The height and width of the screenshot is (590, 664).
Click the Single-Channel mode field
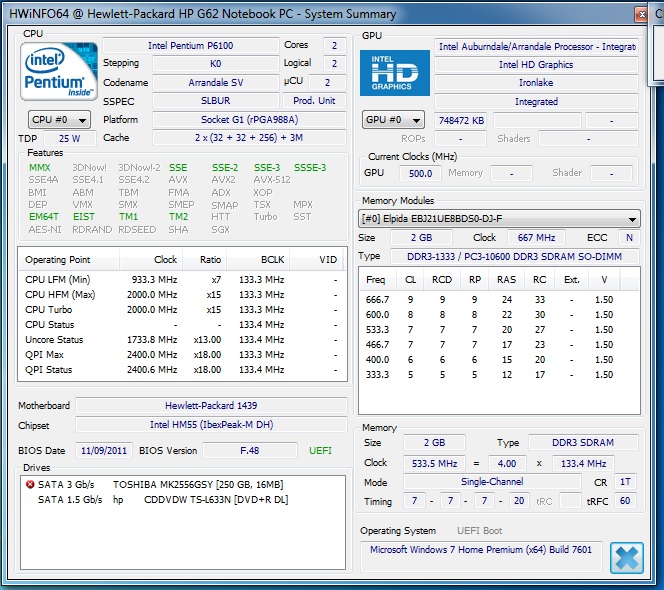[492, 482]
